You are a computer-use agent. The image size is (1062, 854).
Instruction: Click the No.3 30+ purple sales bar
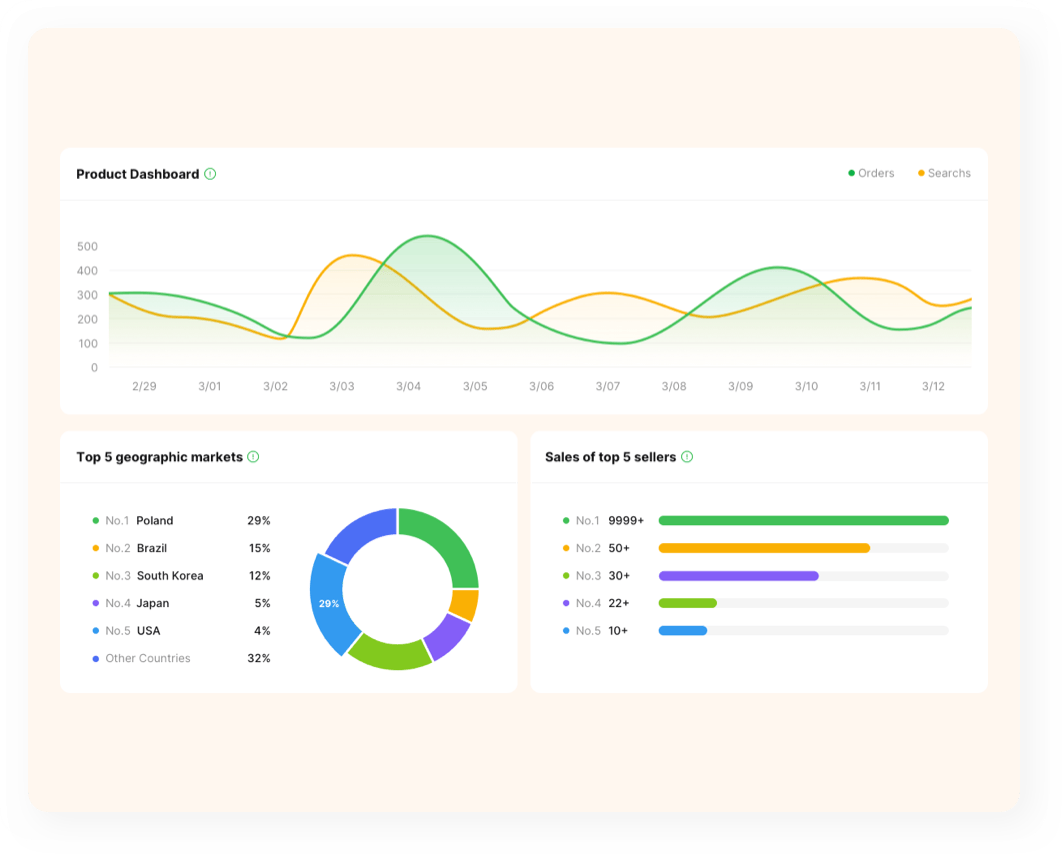click(738, 576)
